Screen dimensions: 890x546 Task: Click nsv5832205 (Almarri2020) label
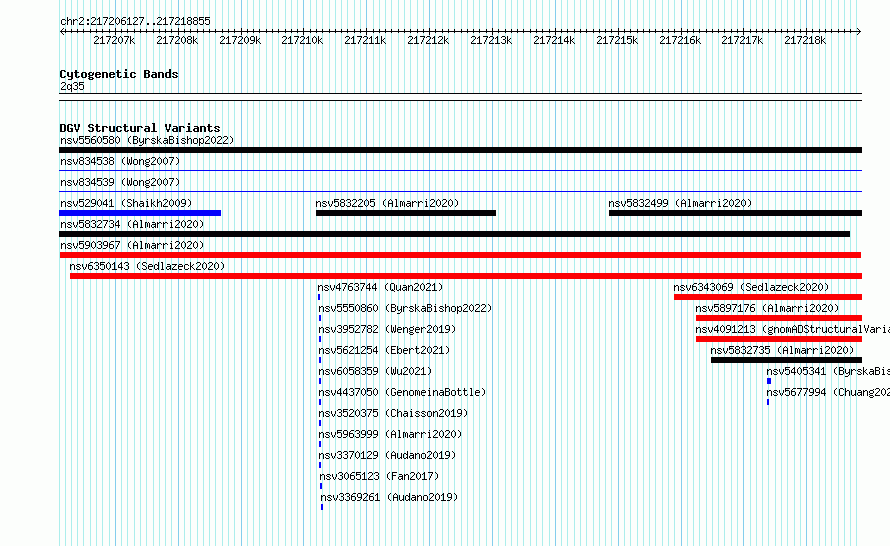[x=387, y=203]
